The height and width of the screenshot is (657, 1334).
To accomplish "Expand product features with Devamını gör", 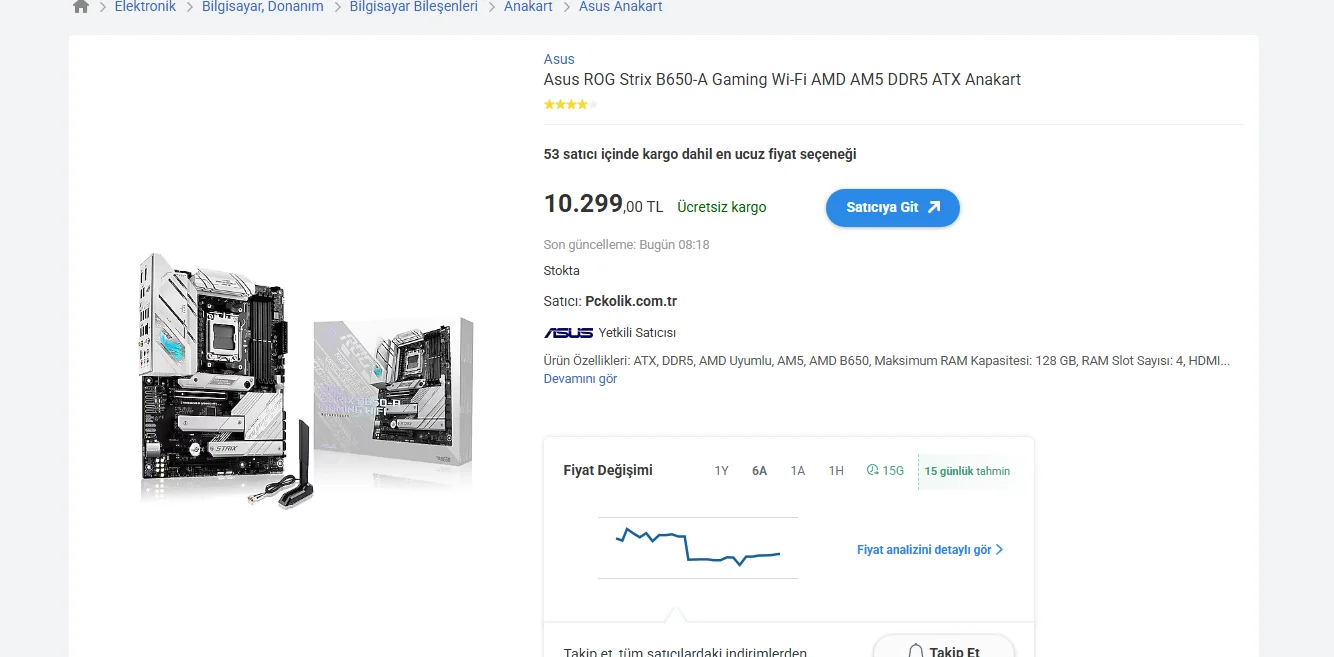I will pos(580,379).
